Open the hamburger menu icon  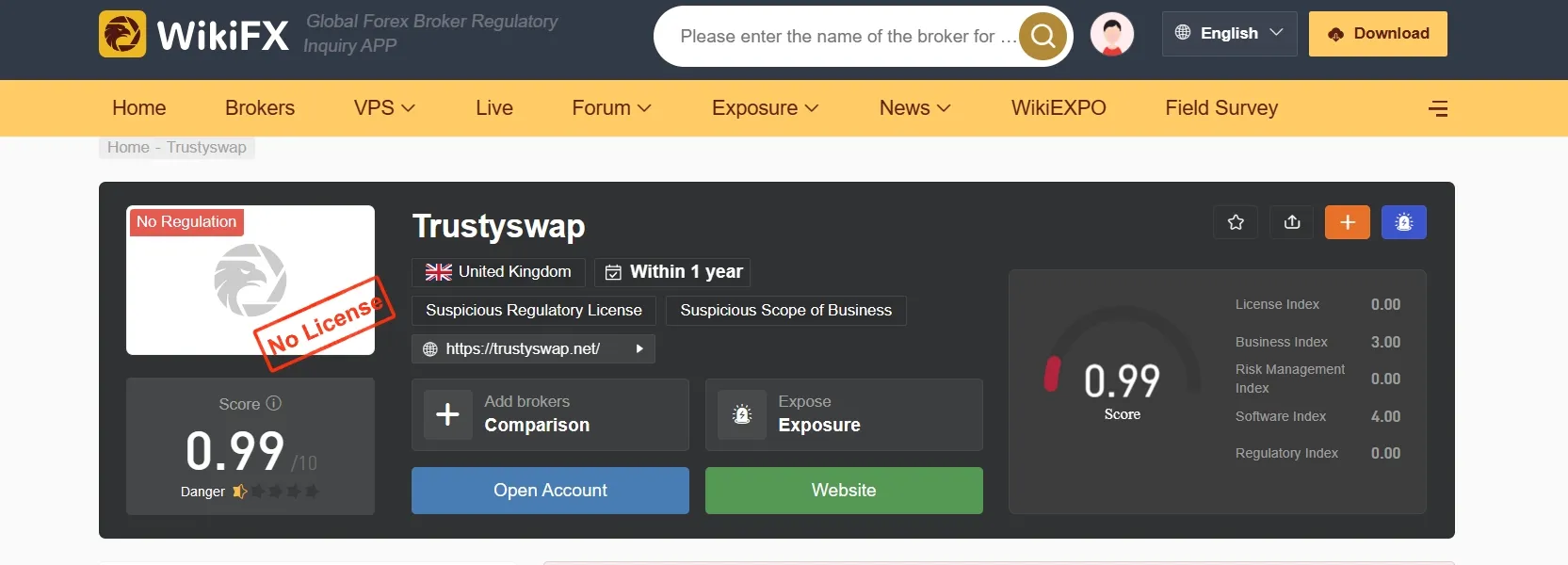point(1438,108)
